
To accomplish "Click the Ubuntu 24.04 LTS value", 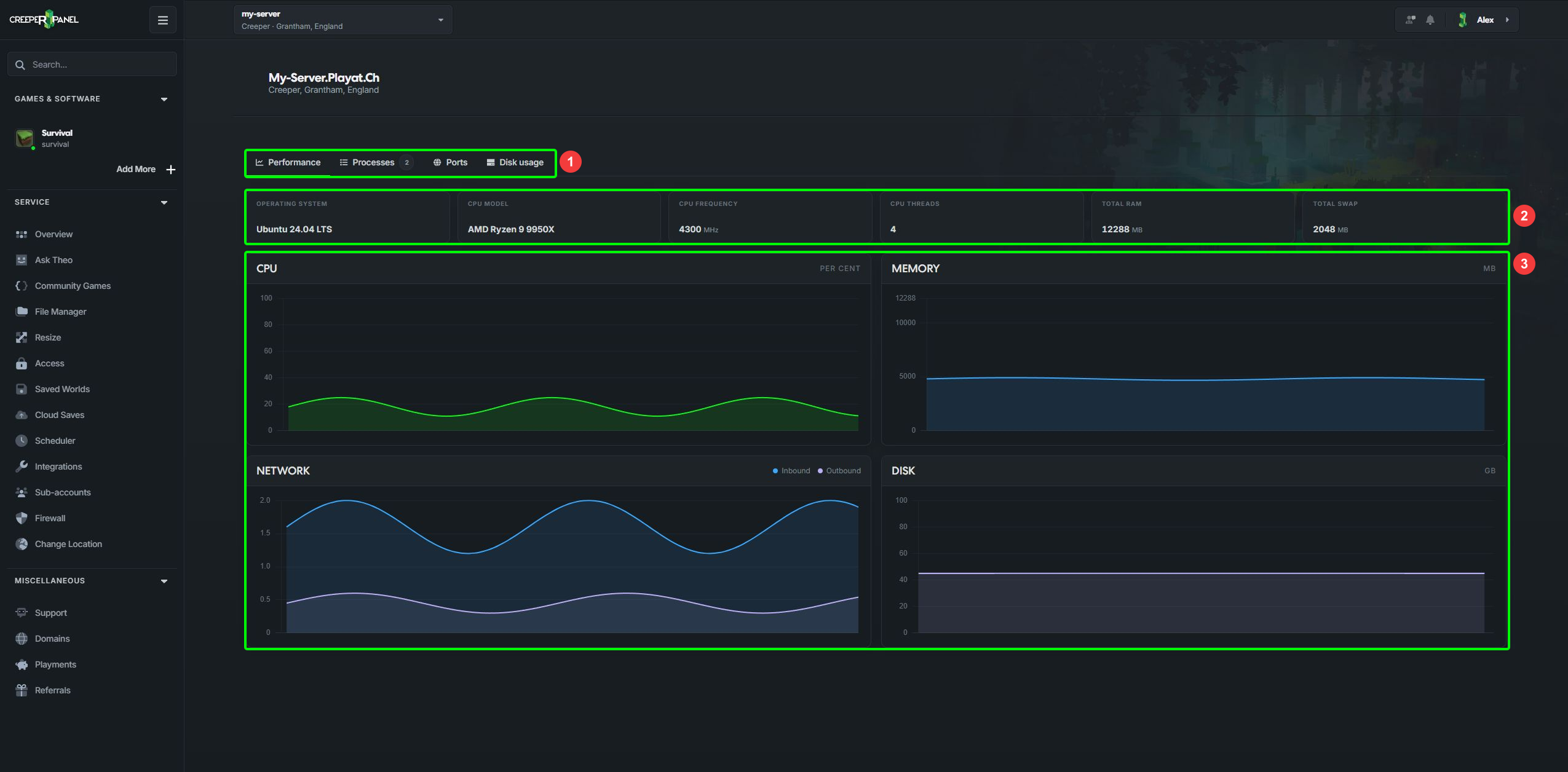I will (294, 229).
